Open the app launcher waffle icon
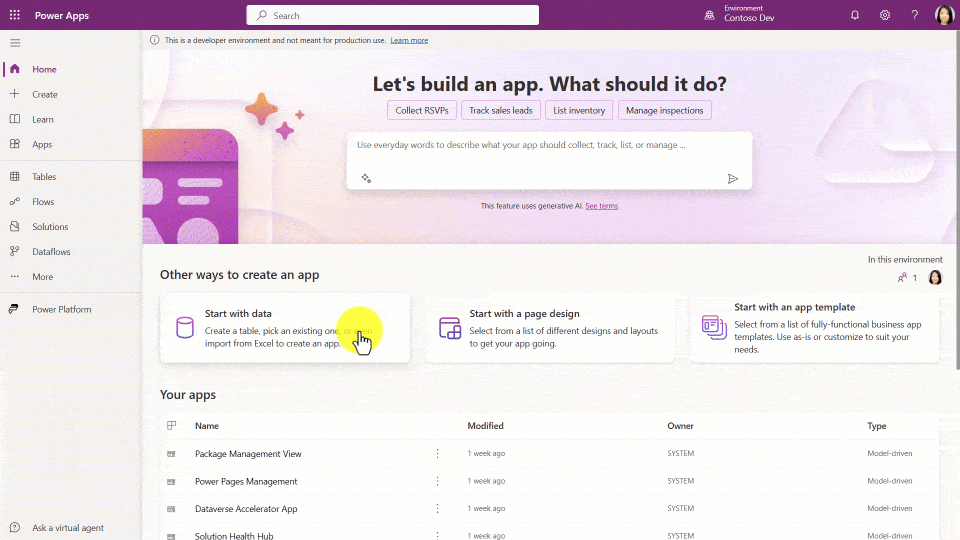 pos(15,15)
